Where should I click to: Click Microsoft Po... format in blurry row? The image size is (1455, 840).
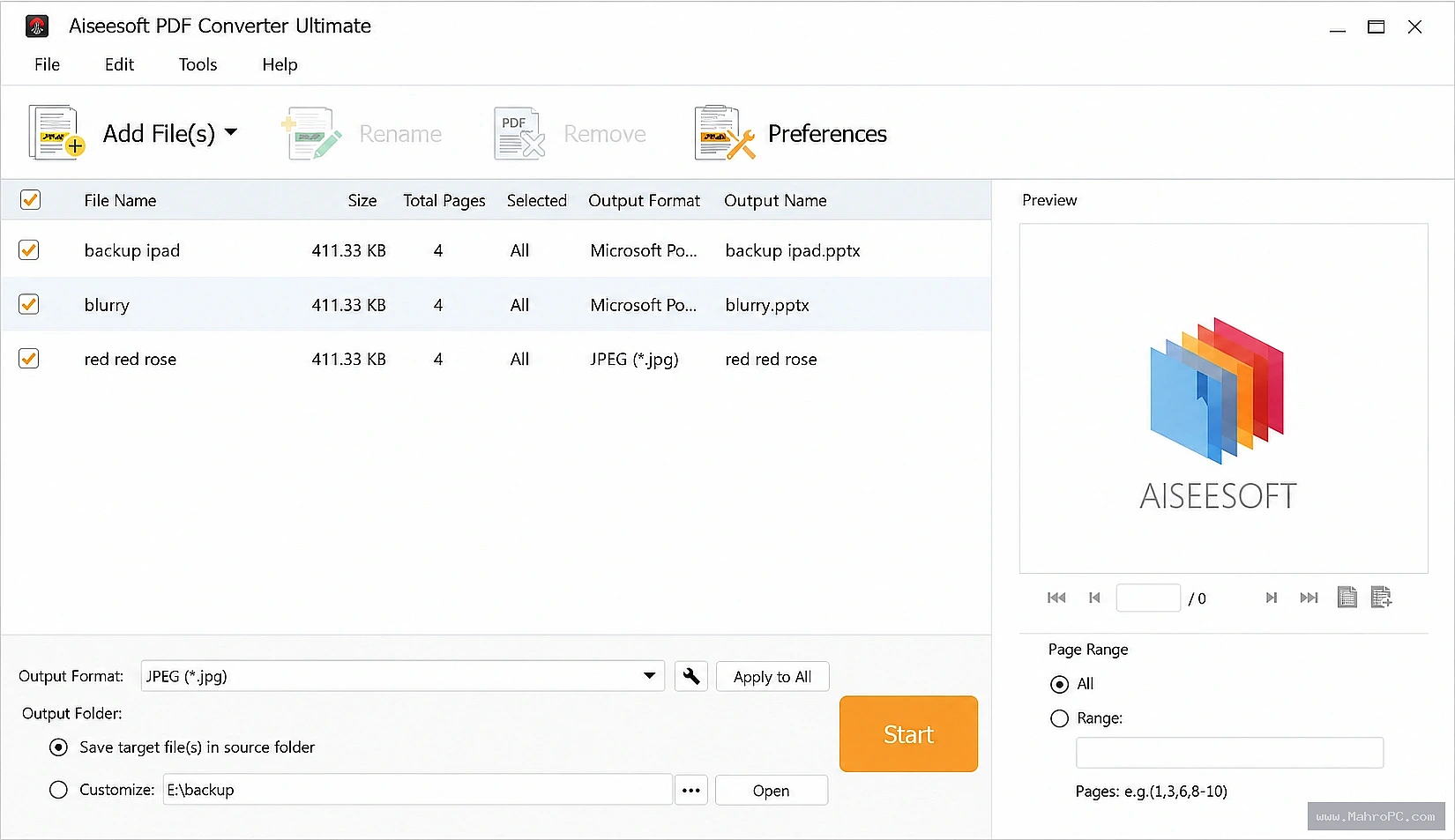coord(644,305)
